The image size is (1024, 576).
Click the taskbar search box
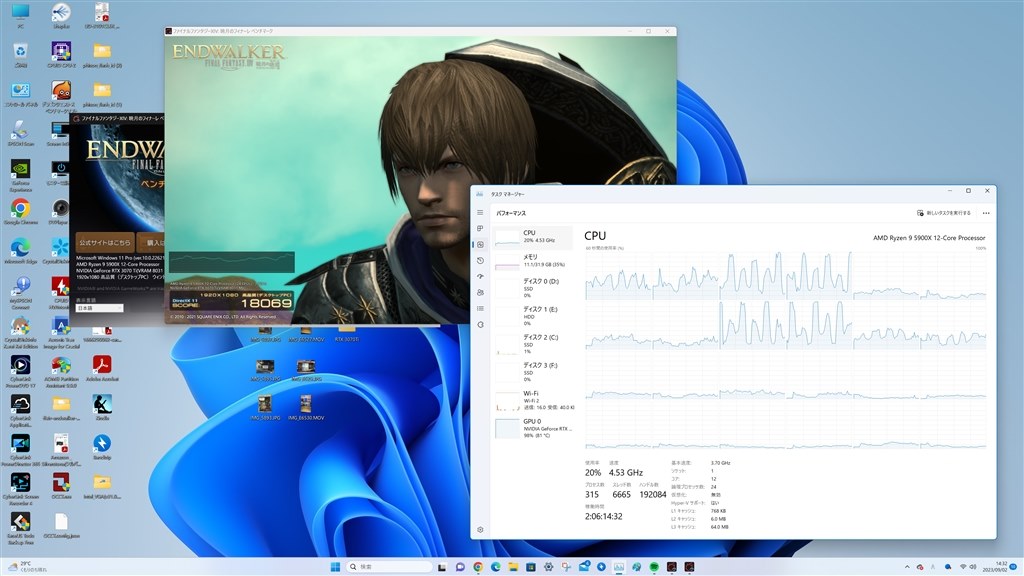(390, 566)
